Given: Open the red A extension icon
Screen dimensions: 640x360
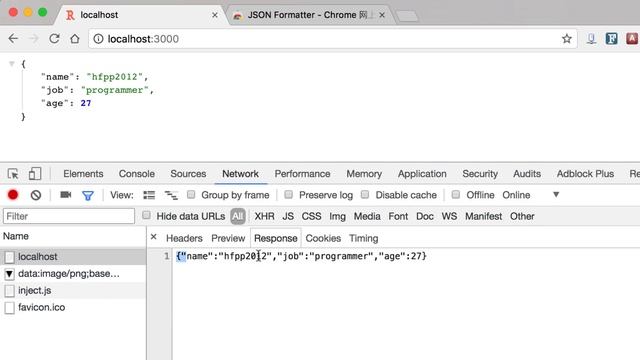Looking at the screenshot, I should pos(632,39).
